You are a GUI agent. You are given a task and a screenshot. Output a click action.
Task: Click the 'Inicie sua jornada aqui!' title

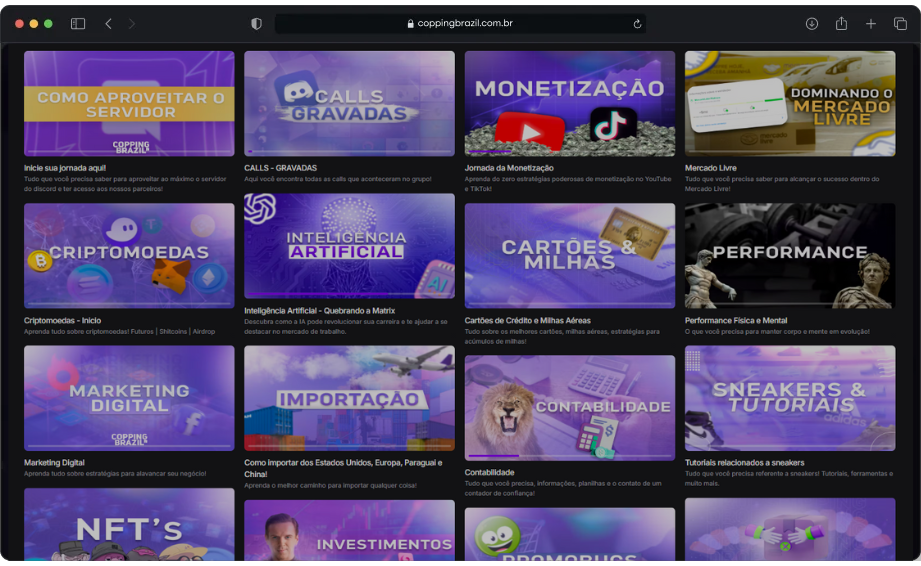[65, 168]
